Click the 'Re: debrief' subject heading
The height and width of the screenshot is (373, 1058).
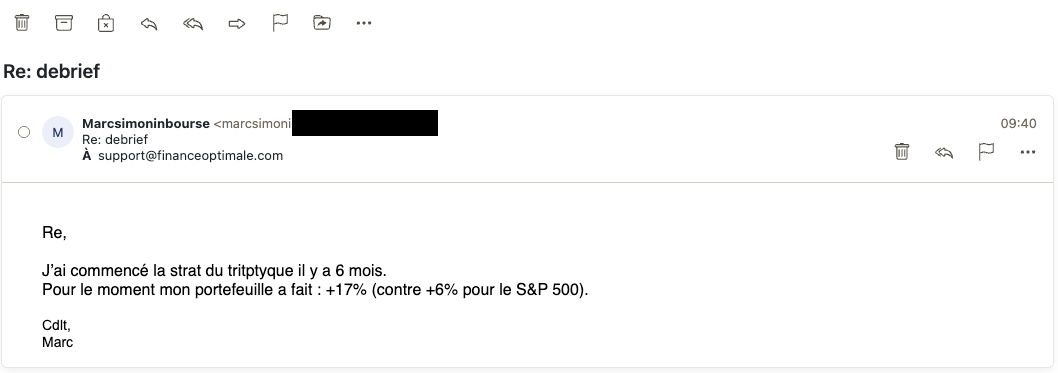pos(51,71)
